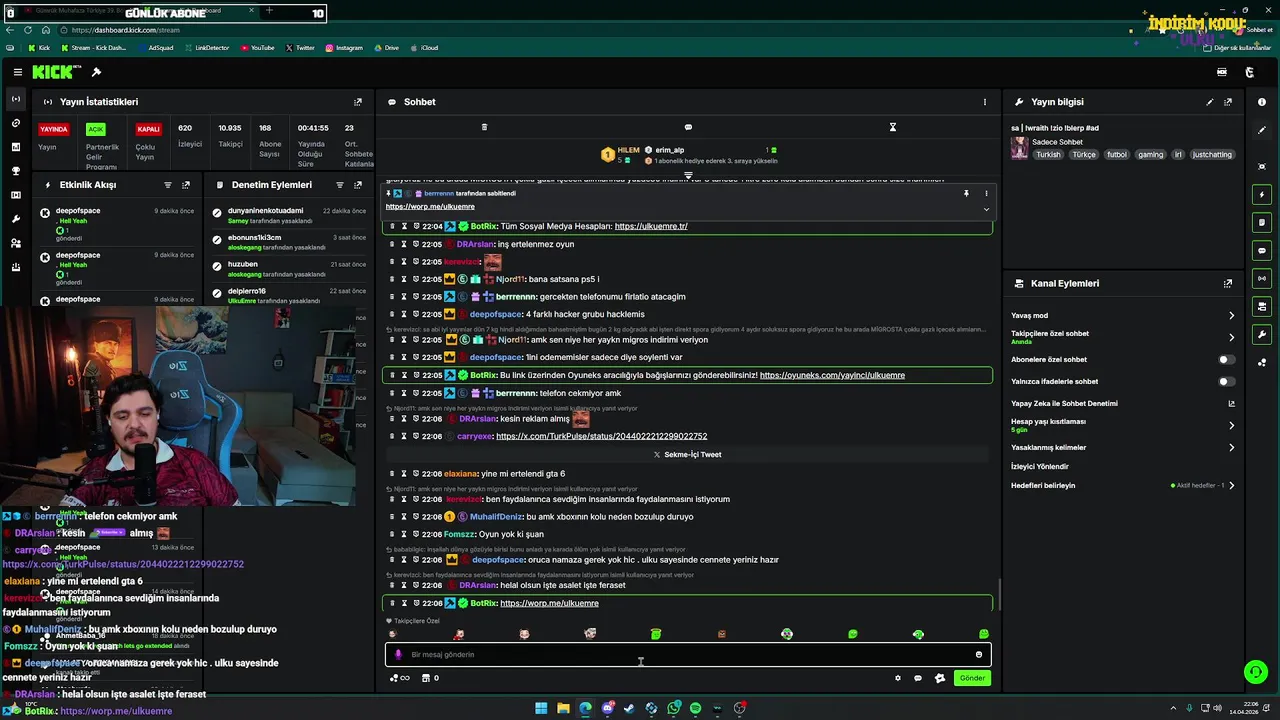Open the Windows Start button
This screenshot has height=720, width=1280.
pos(541,708)
